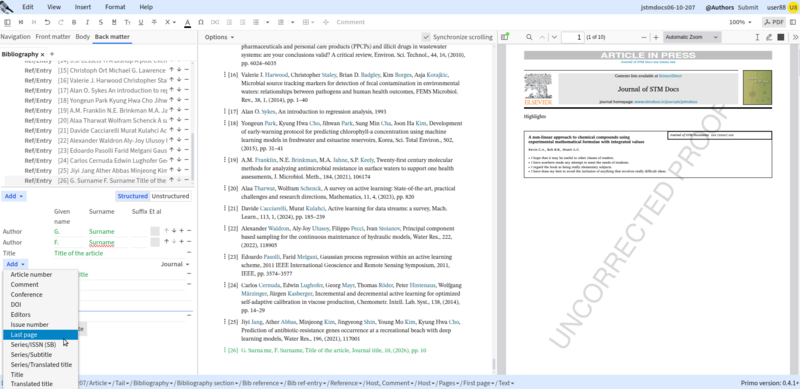The height and width of the screenshot is (389, 800).
Task: Open the Insert menu
Action: 83,7
